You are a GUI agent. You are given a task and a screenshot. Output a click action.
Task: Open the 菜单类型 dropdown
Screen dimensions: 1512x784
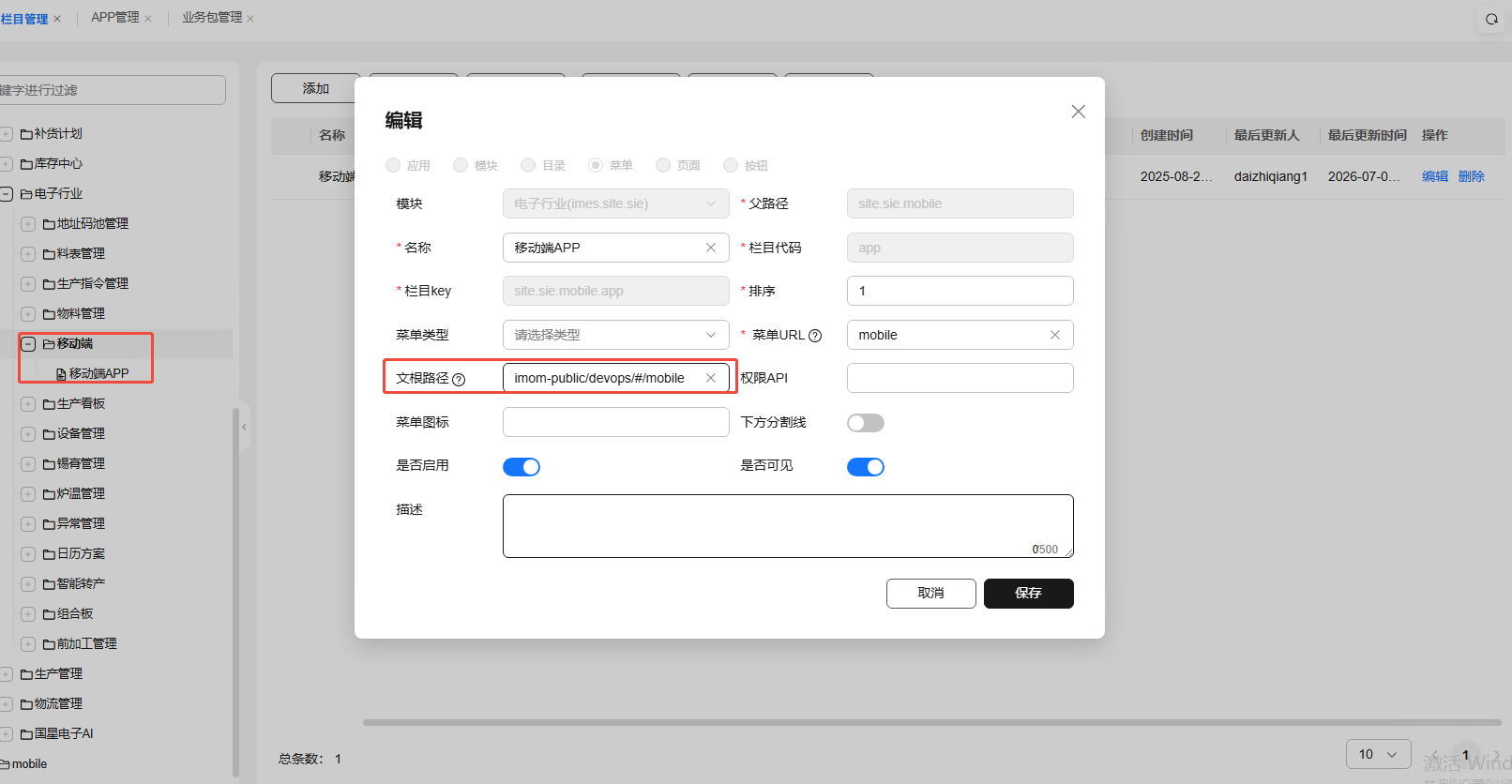click(616, 335)
